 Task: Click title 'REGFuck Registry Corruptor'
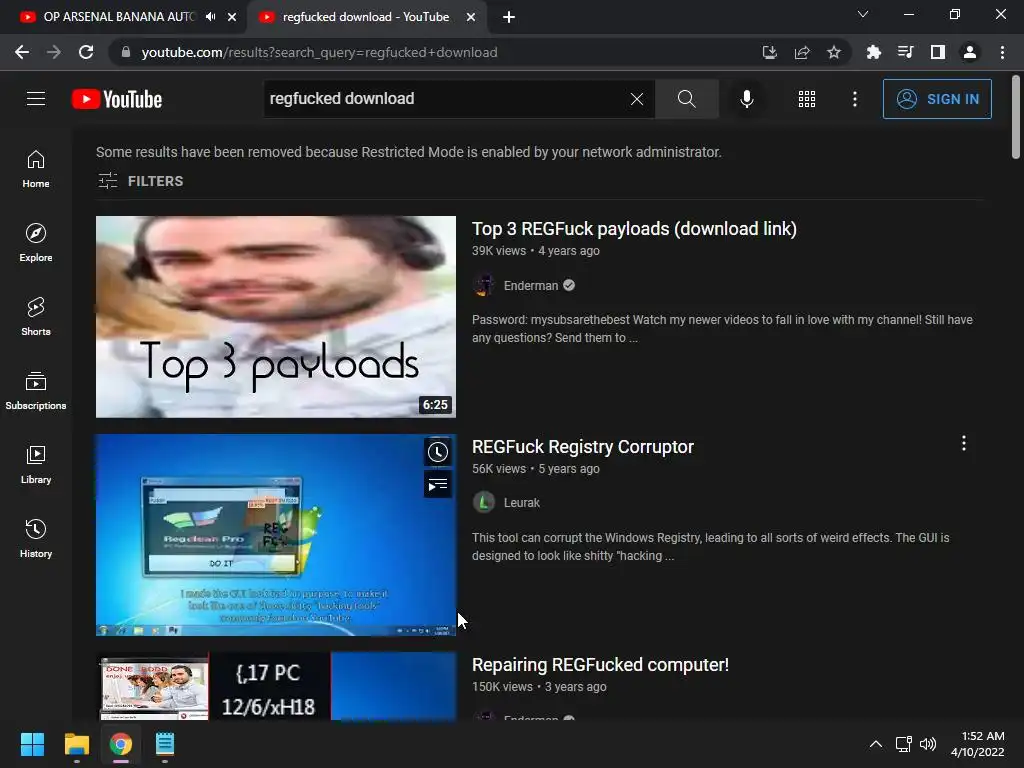coord(583,447)
